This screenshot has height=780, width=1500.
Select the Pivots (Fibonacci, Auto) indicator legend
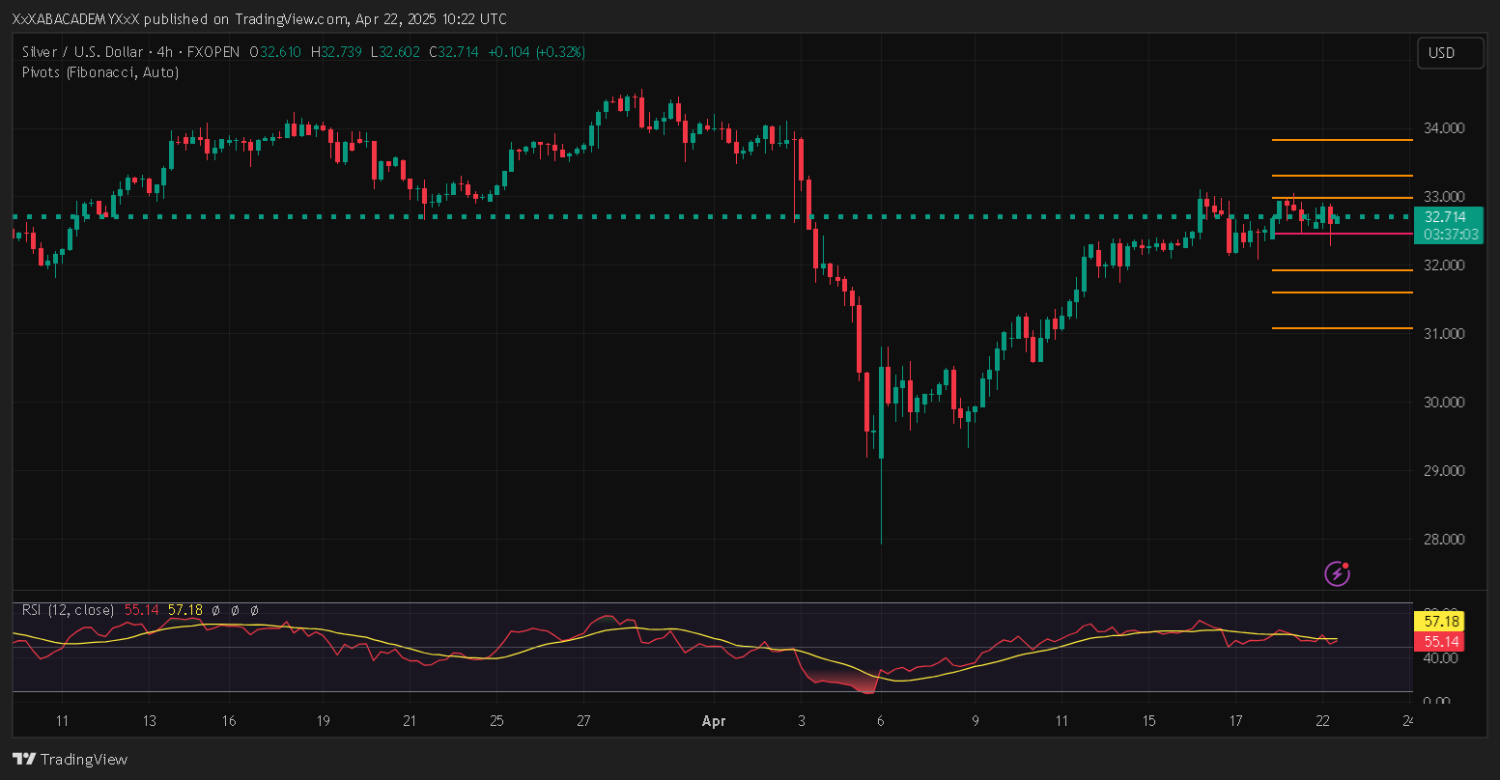100,72
